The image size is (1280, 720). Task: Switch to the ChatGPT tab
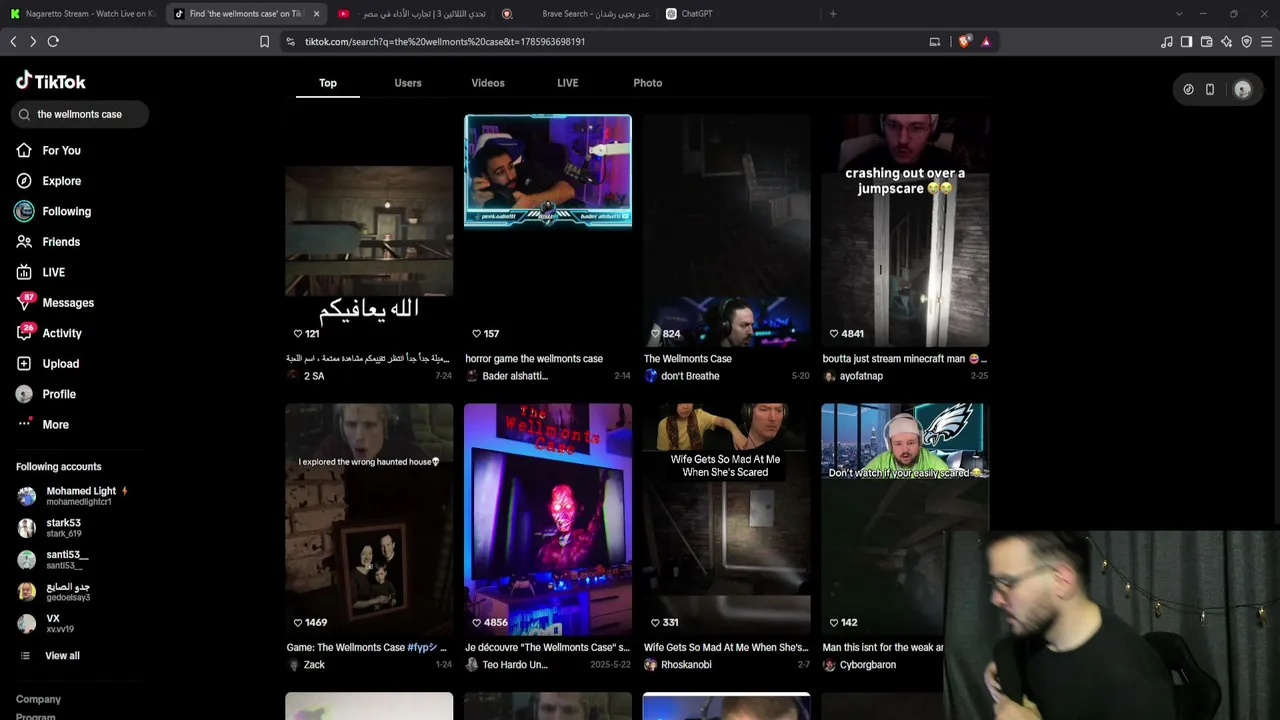[x=738, y=14]
